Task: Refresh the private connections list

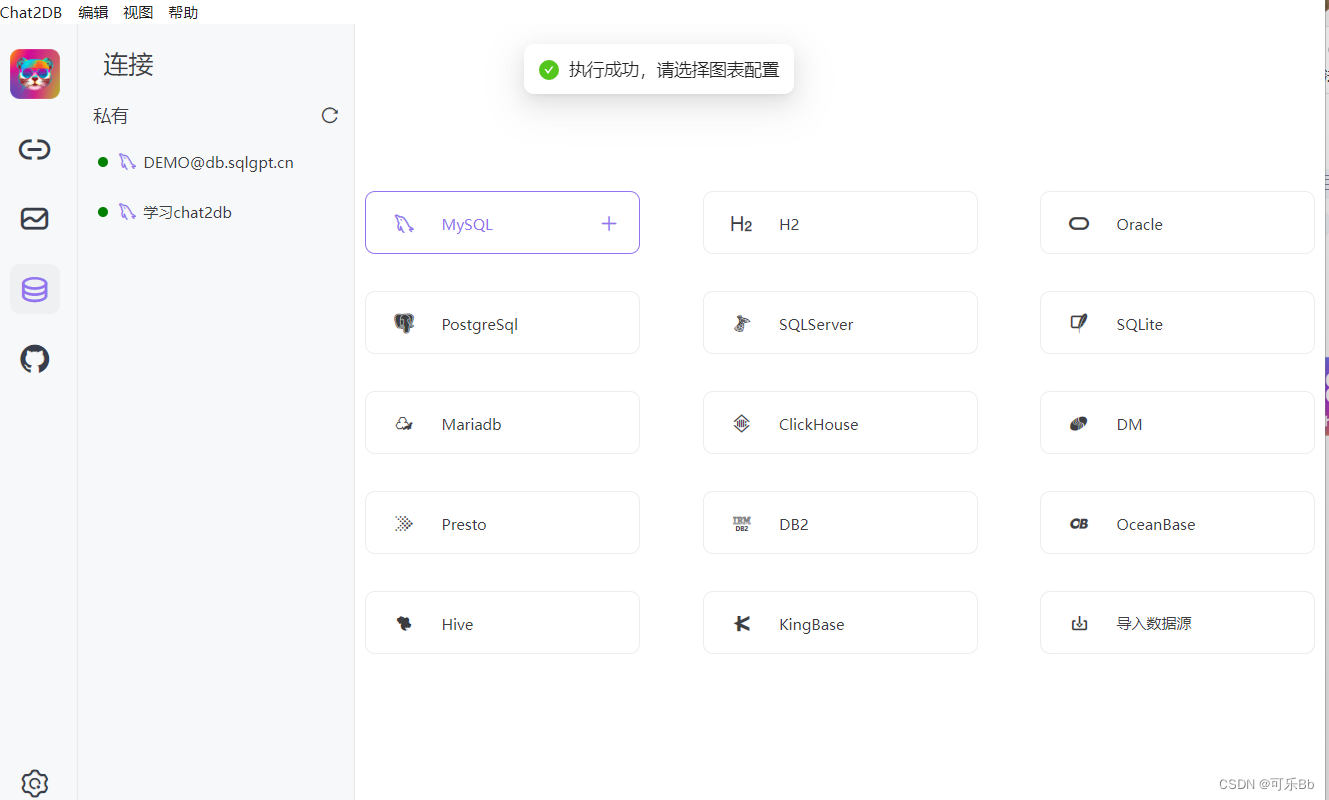Action: [x=329, y=115]
